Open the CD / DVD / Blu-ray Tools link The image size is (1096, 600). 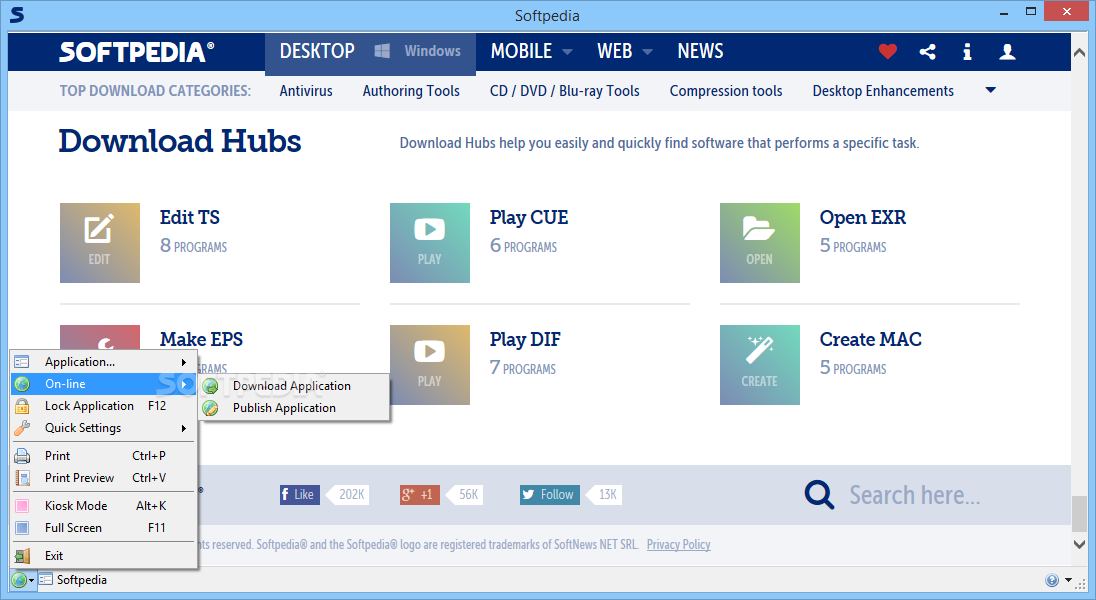[x=565, y=91]
